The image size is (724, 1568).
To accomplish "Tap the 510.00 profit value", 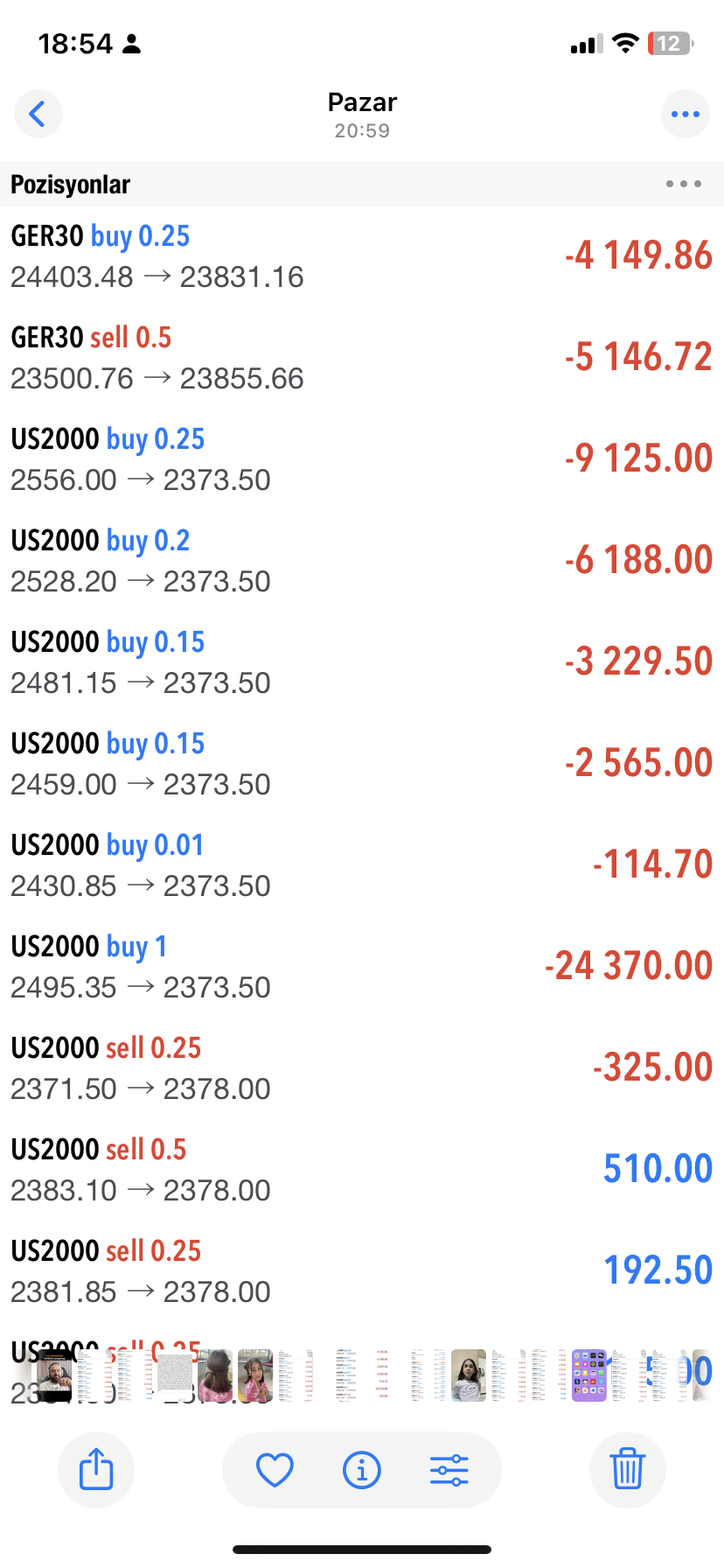I will coord(658,1169).
